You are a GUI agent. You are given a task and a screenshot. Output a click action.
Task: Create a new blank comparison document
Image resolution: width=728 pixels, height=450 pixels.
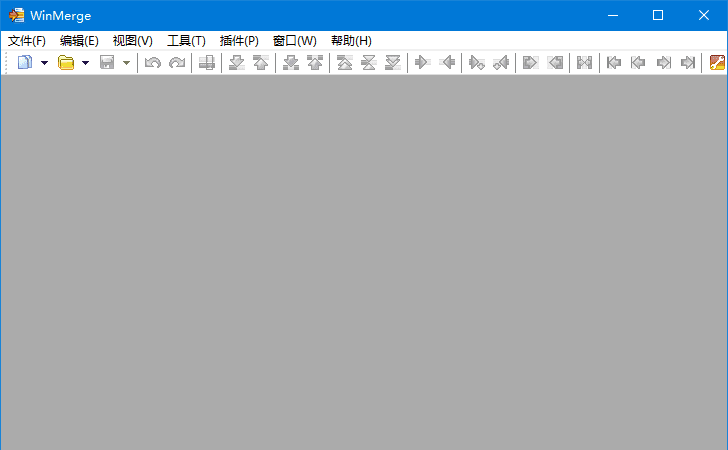coord(25,62)
